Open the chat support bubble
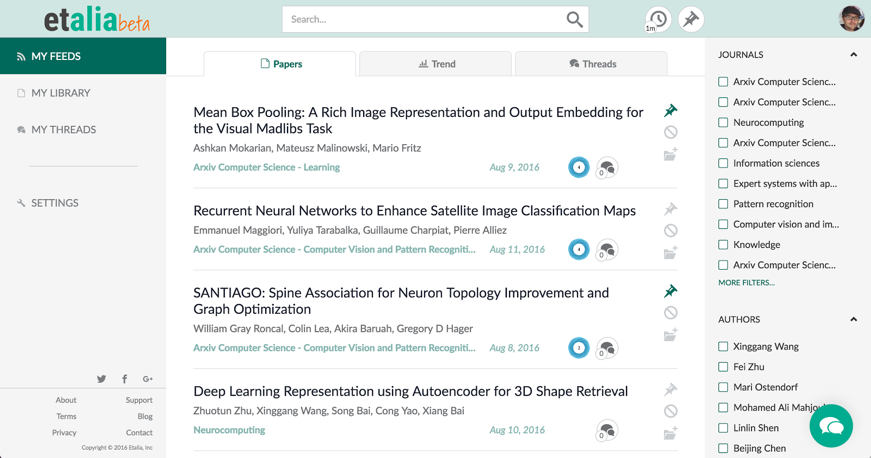 click(x=831, y=427)
